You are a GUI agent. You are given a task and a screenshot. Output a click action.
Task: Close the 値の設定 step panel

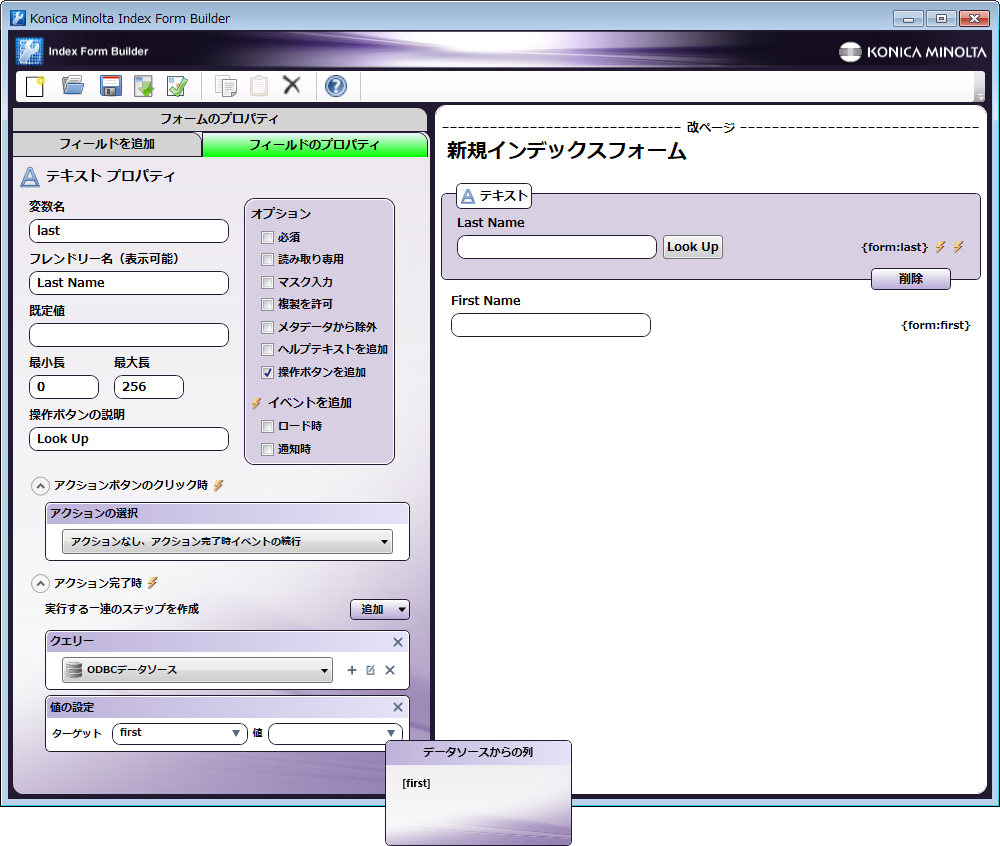click(398, 707)
